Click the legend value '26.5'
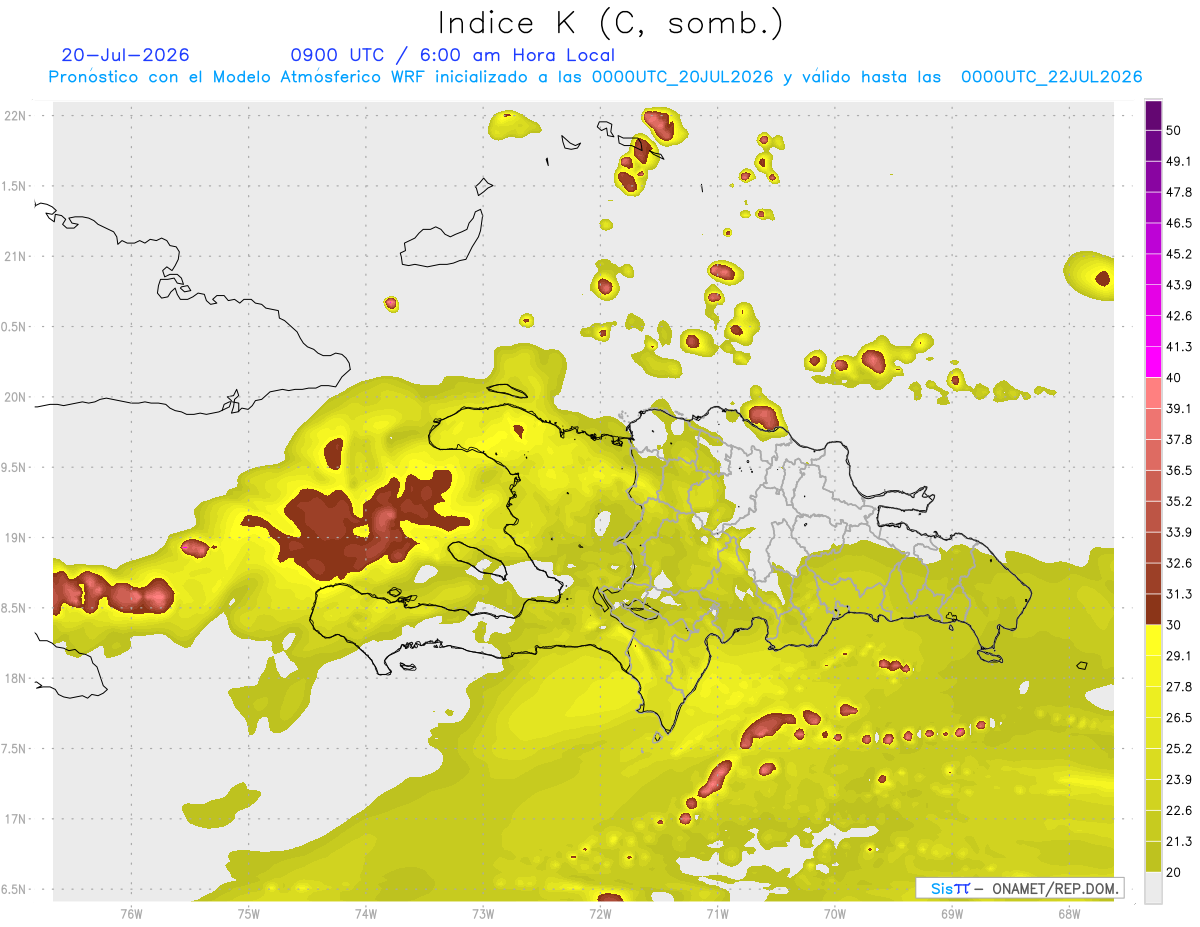1200x927 pixels. [x=1179, y=717]
